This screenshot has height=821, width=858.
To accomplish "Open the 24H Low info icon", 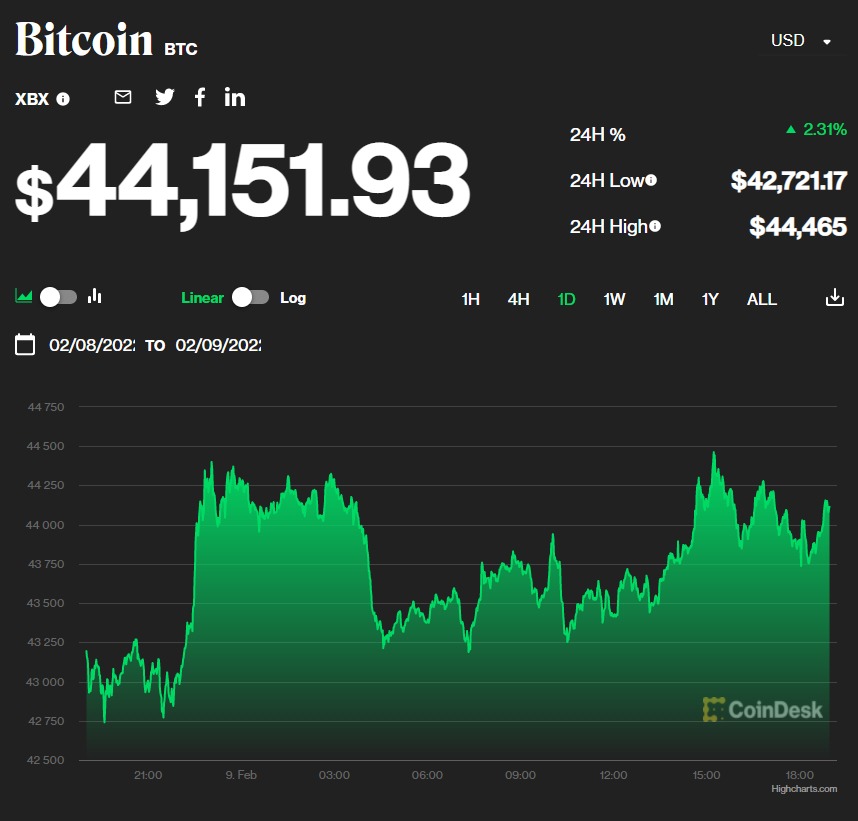I will click(651, 180).
